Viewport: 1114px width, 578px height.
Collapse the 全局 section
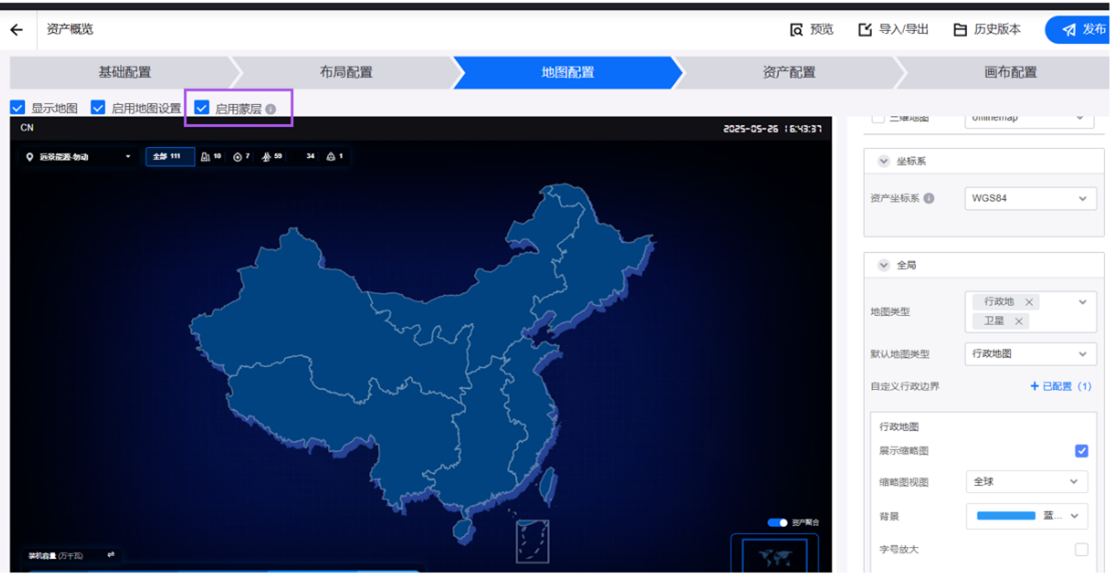pyautogui.click(x=884, y=266)
